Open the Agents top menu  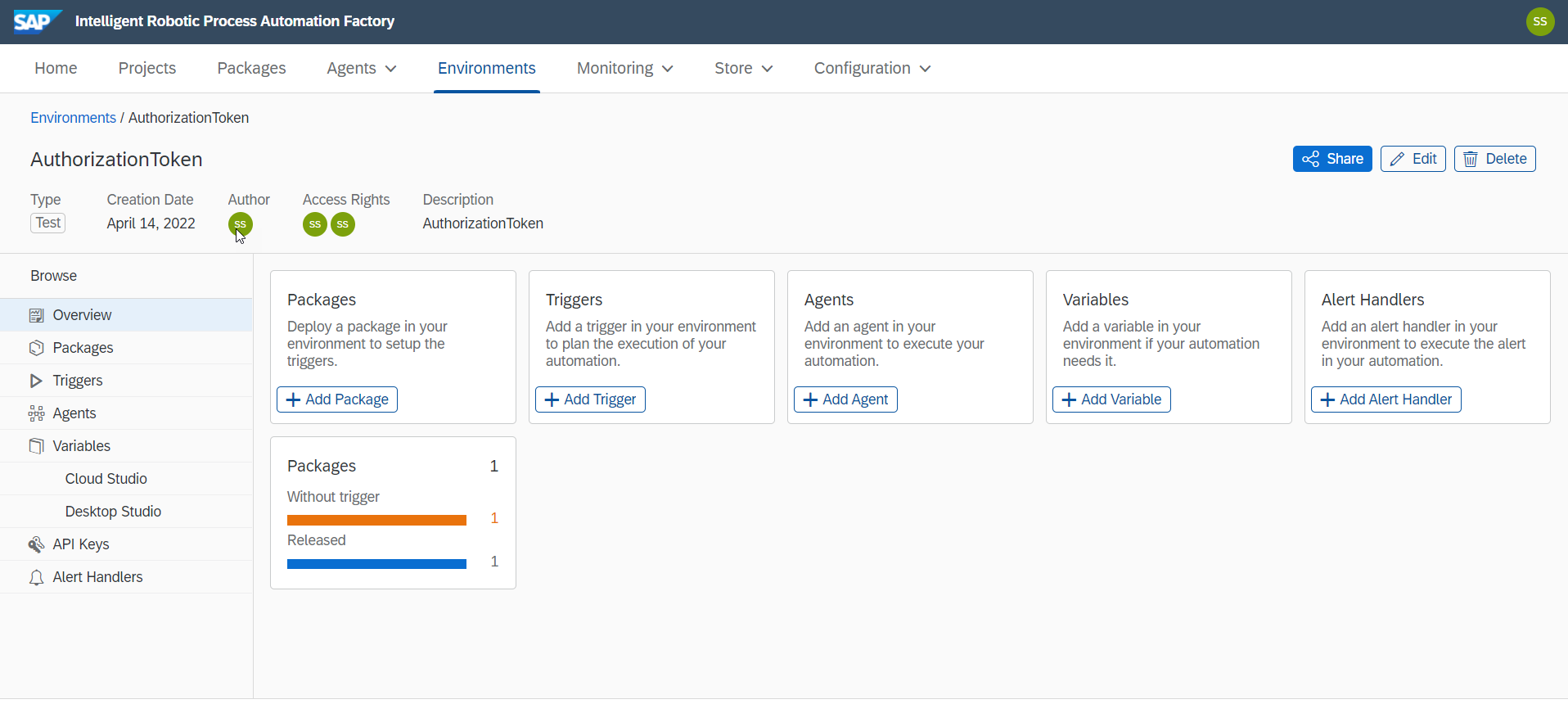362,68
